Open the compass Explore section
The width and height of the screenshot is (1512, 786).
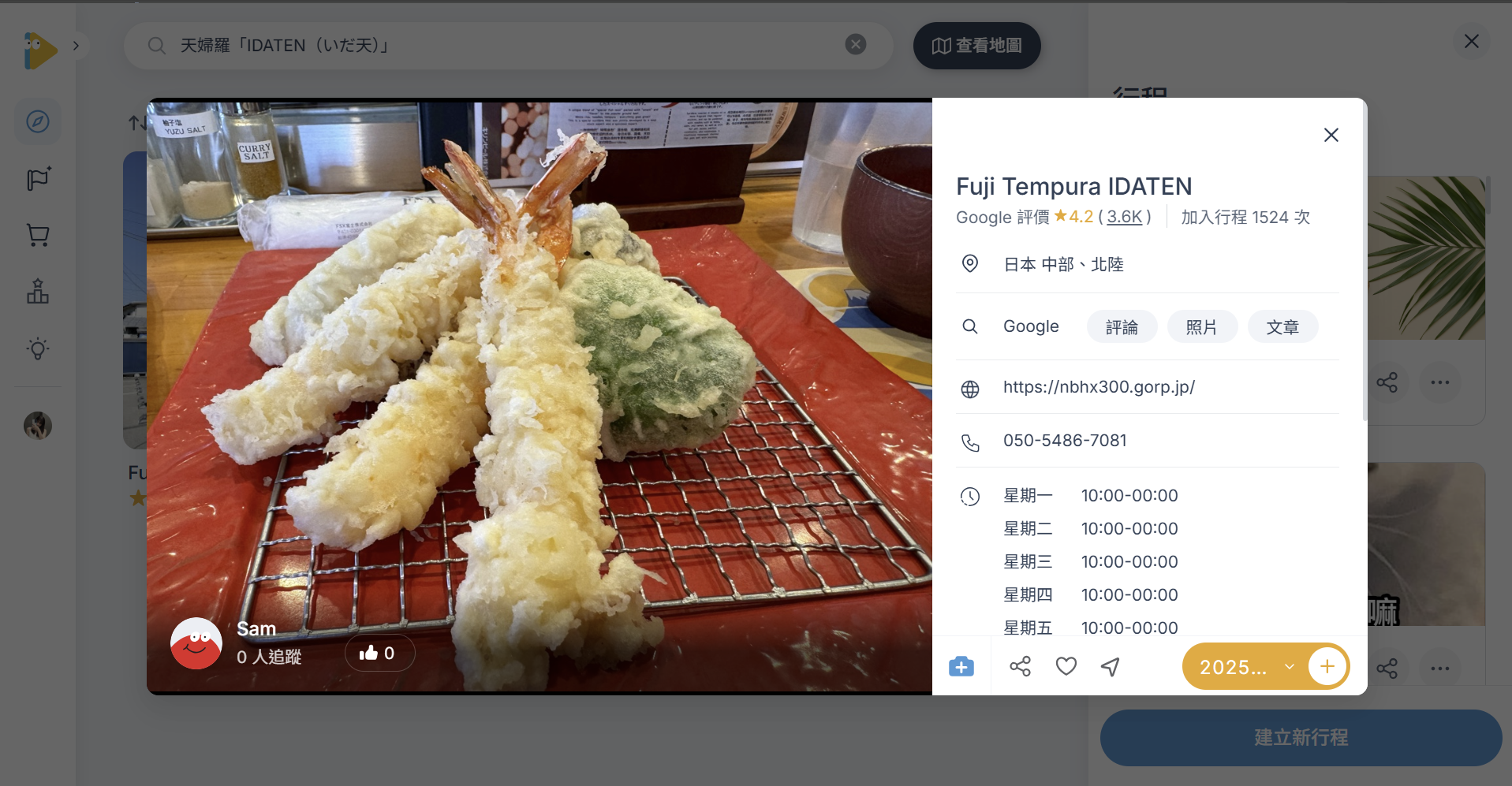[38, 121]
